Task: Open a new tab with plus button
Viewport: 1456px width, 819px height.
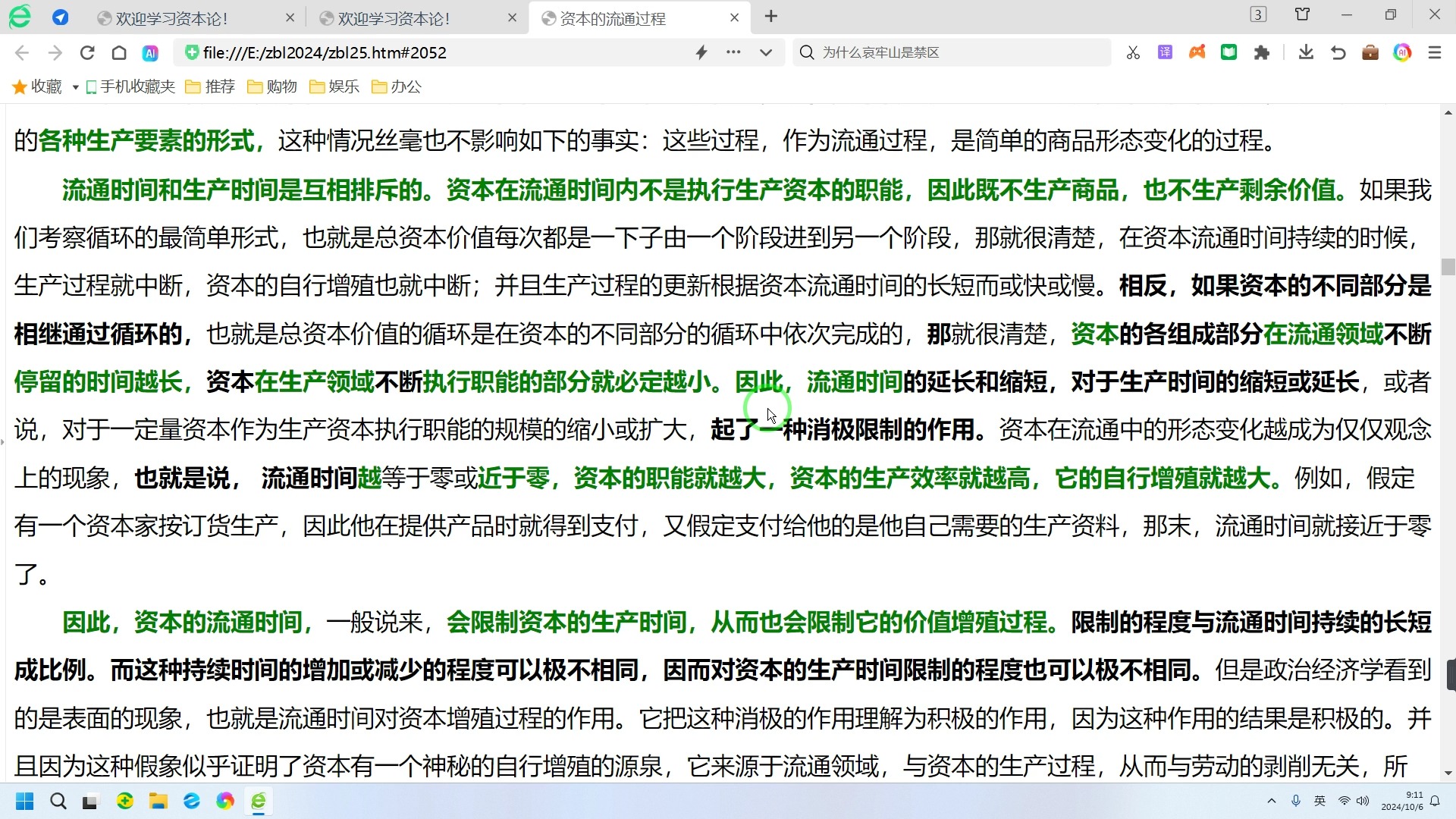Action: point(771,17)
